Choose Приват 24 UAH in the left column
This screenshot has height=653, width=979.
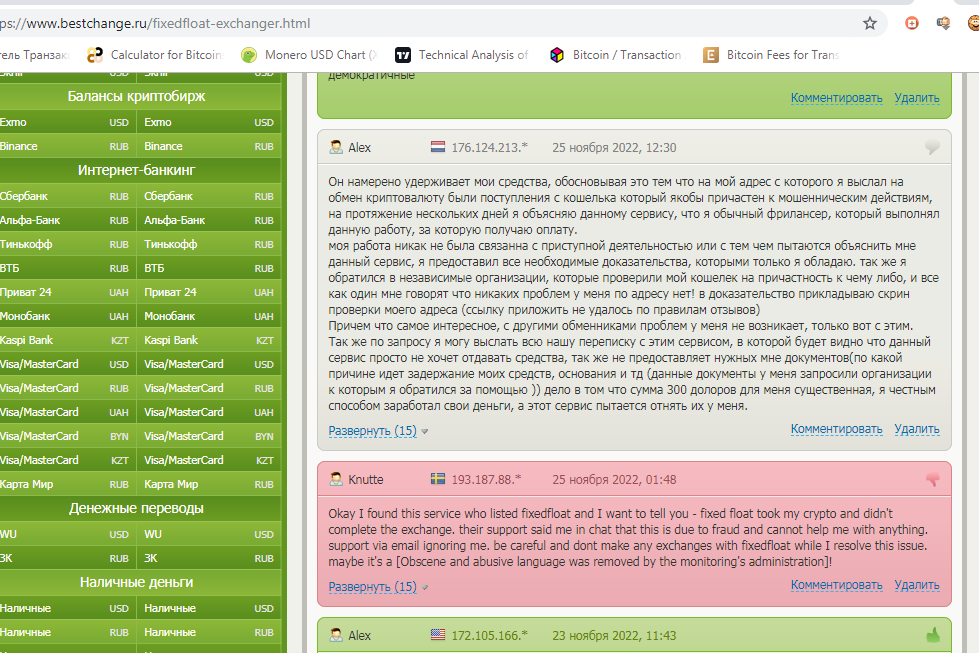(67, 292)
